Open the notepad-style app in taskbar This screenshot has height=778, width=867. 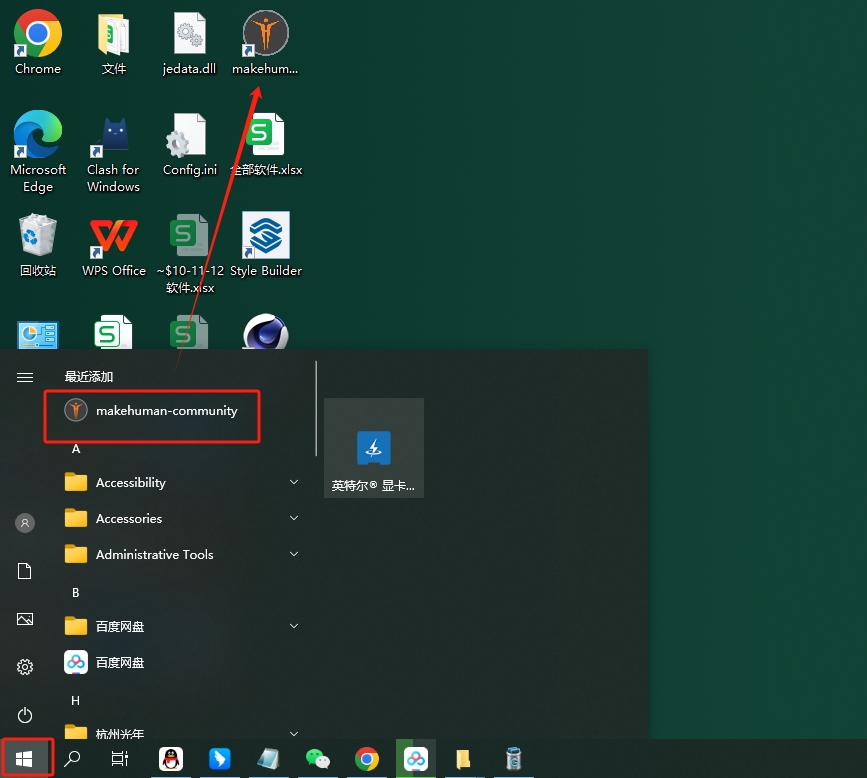point(269,759)
